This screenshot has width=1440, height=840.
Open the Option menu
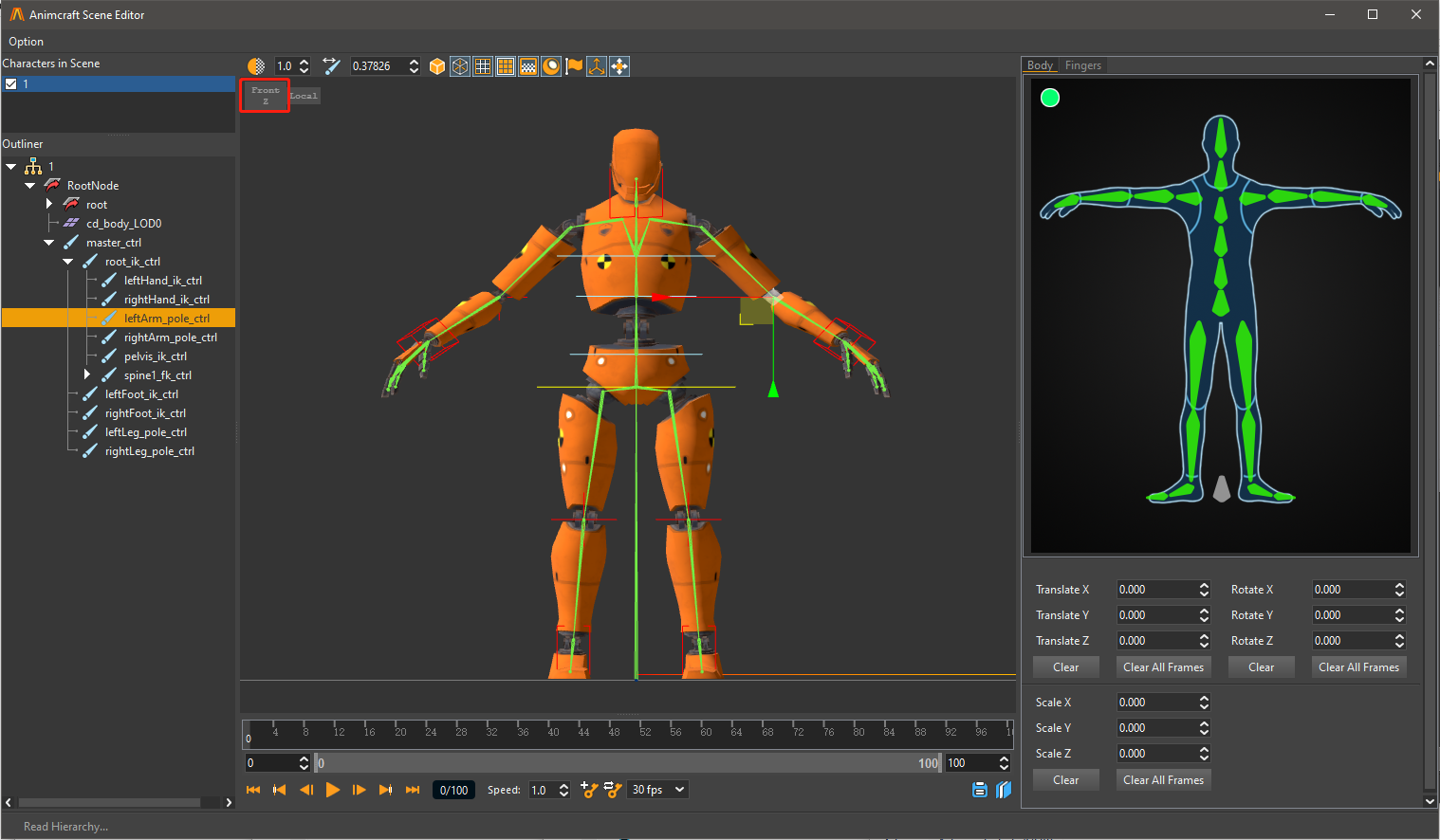[x=26, y=42]
